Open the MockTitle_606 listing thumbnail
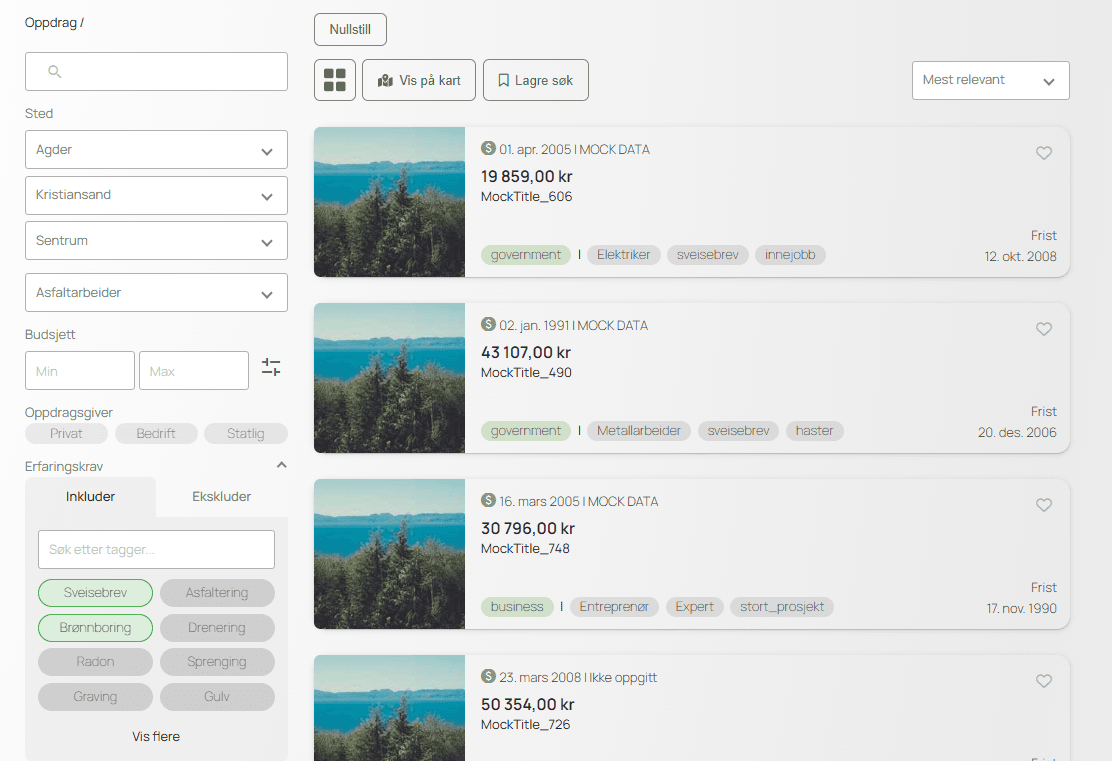 coord(389,202)
